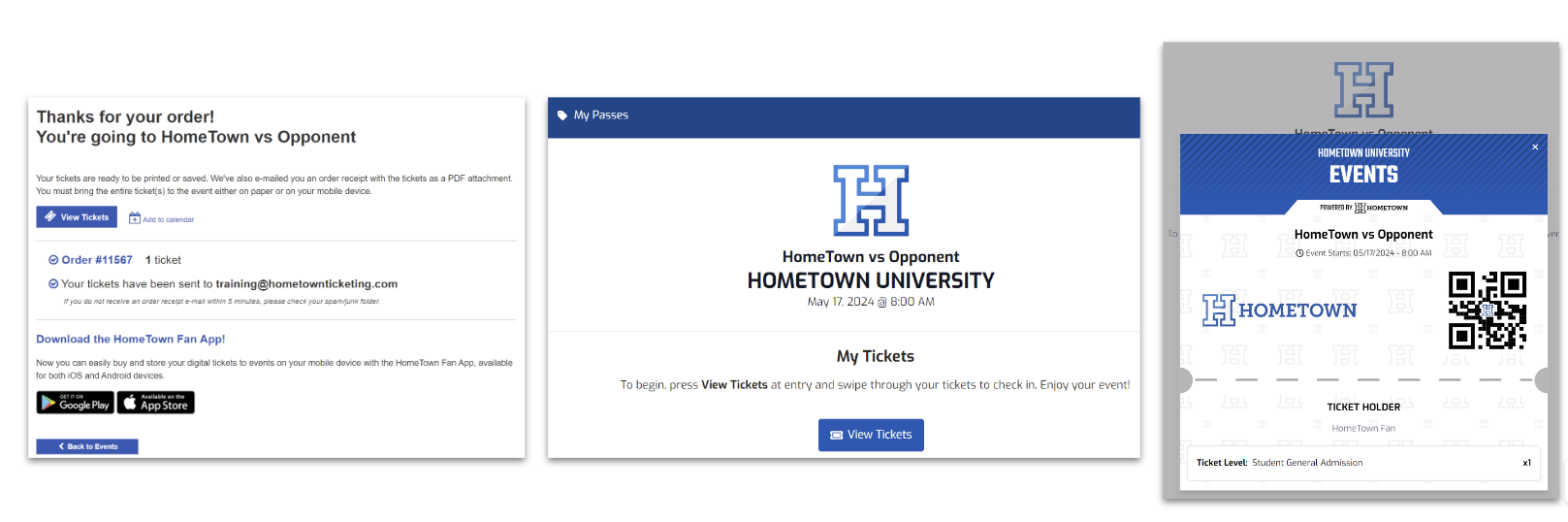Select the Student General Admission ticket level row
Viewport: 1568px width, 522px height.
coord(1363,463)
